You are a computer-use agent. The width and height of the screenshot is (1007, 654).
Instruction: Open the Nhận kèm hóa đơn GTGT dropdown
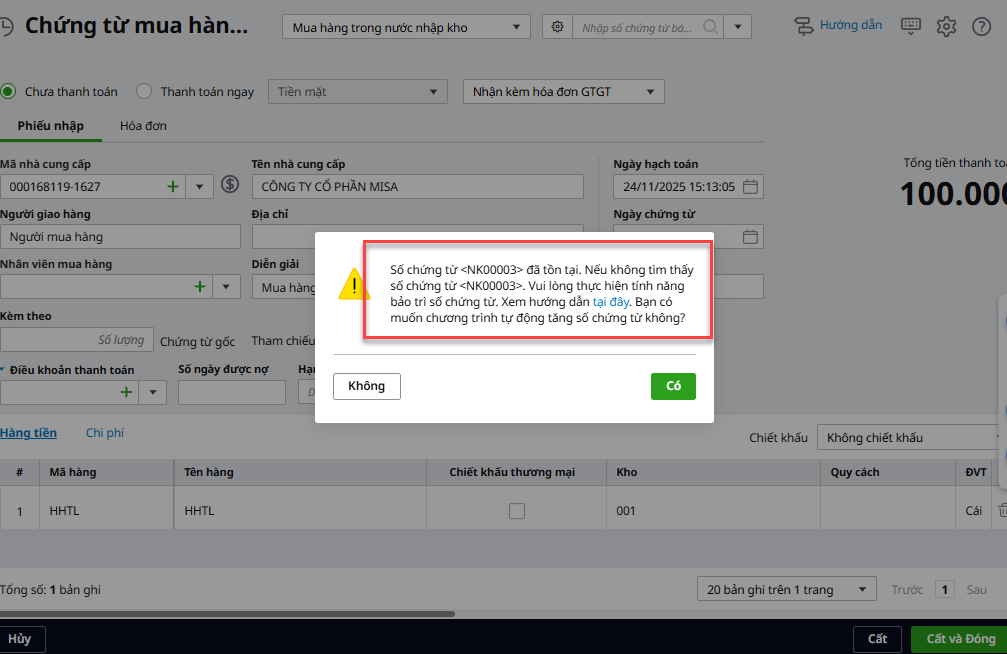point(563,92)
